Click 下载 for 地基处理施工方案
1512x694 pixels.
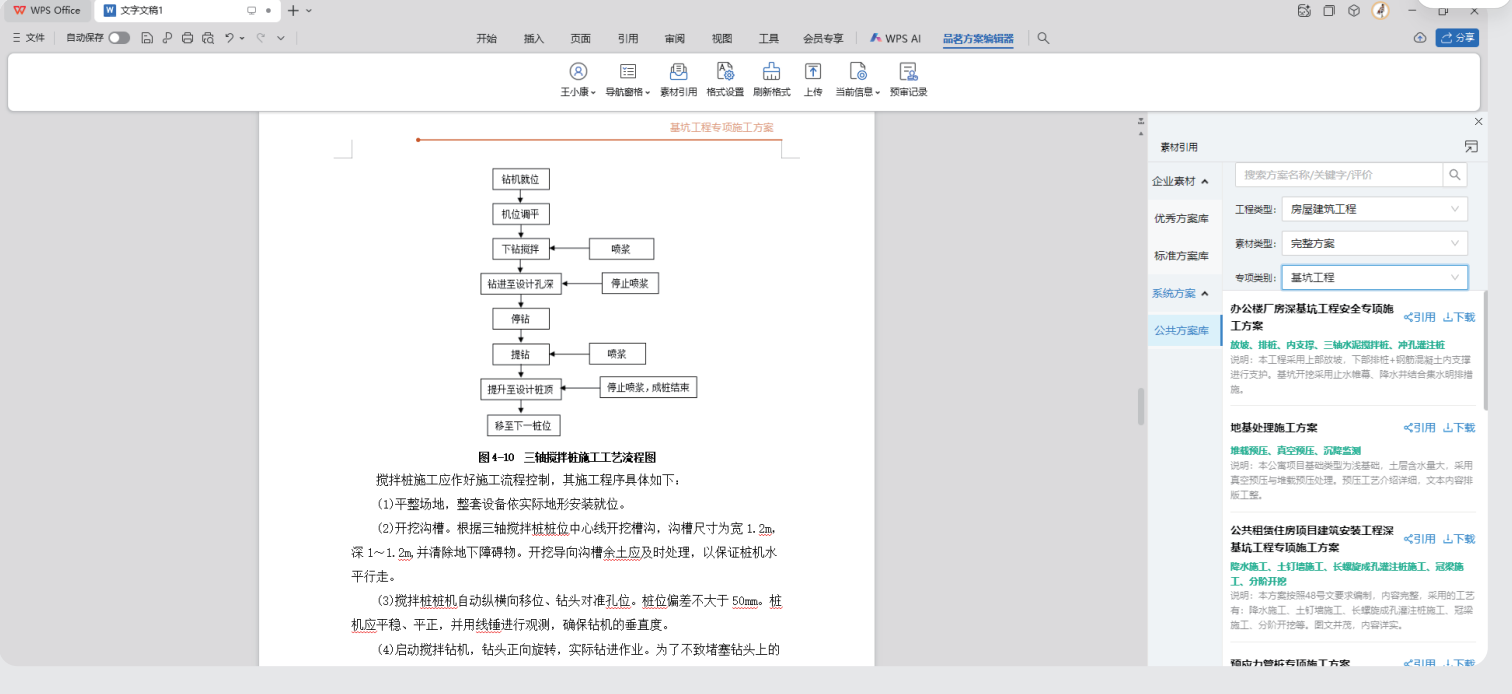pos(1459,427)
